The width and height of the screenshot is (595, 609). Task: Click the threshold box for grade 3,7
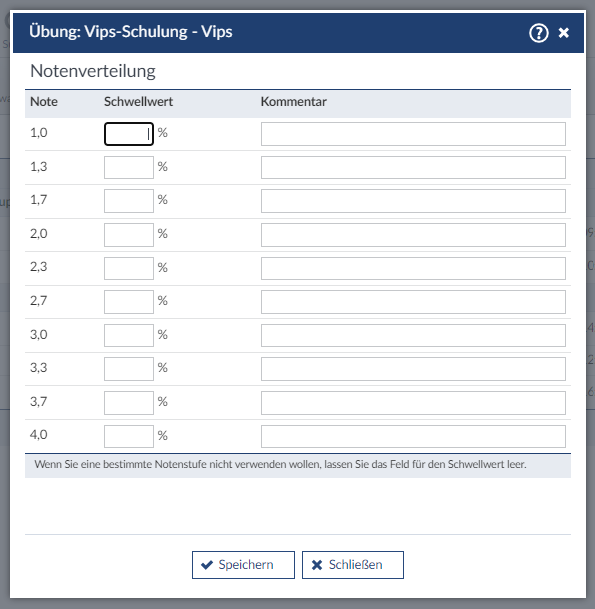[x=129, y=403]
